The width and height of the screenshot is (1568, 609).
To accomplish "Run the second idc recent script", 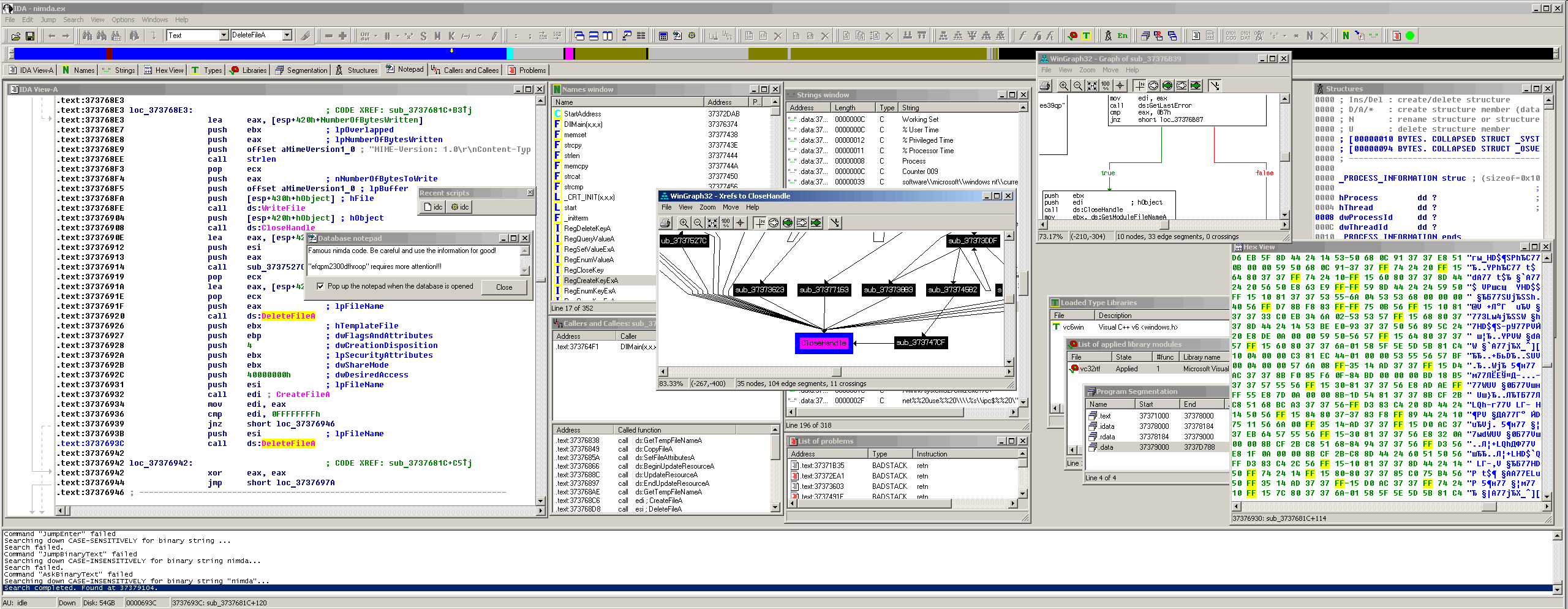I will coord(460,207).
